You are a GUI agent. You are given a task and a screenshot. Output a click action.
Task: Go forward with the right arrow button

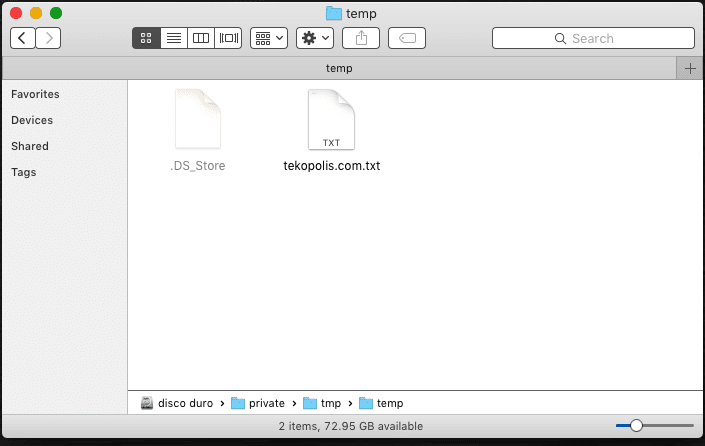click(x=48, y=38)
